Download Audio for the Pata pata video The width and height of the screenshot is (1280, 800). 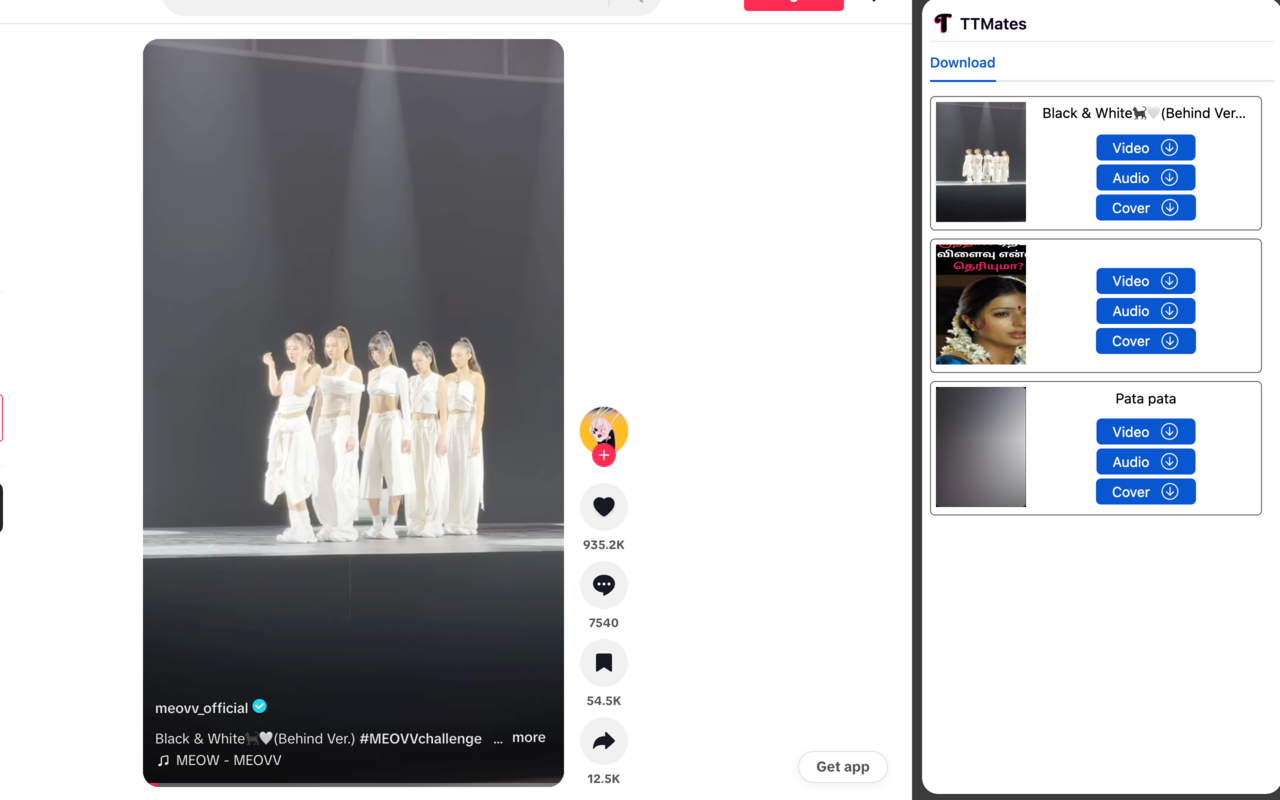(x=1145, y=461)
